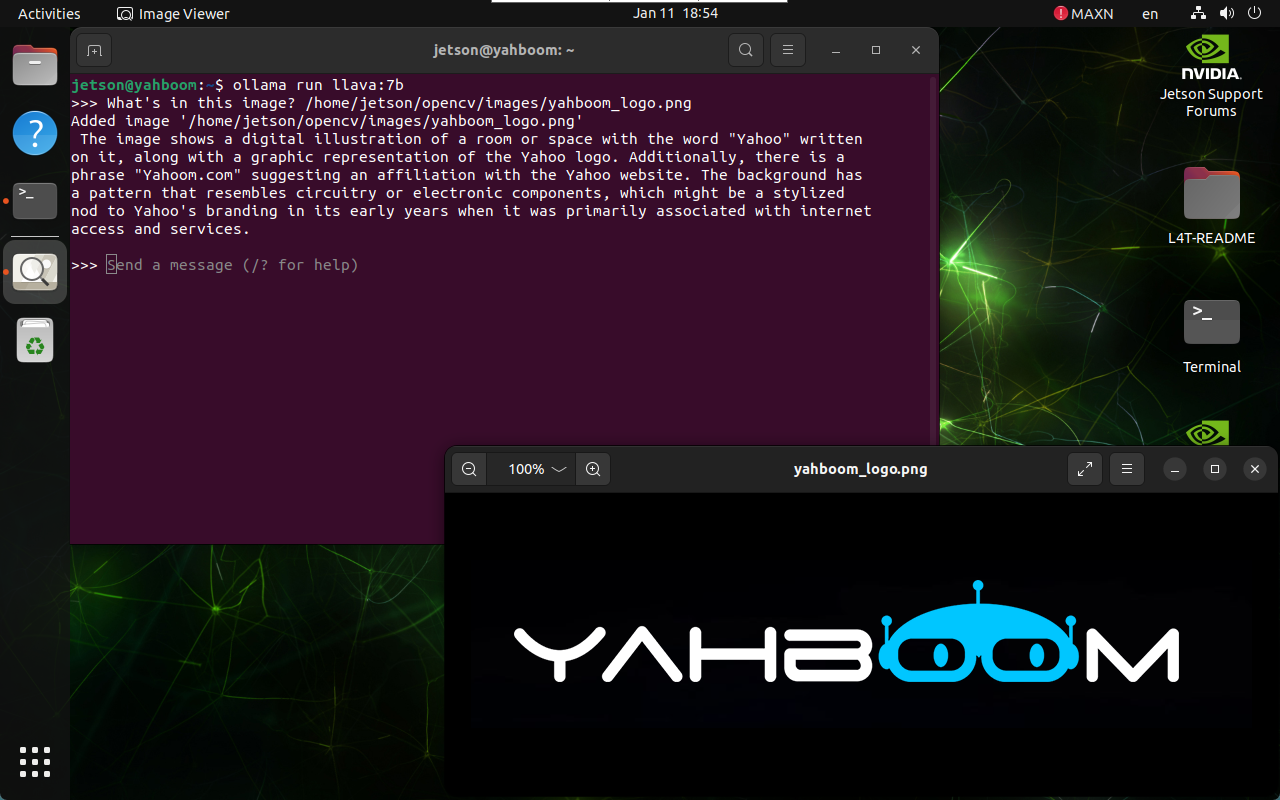Open the MAXN power mode indicator
Screen dimensions: 1280x800
click(x=1083, y=14)
